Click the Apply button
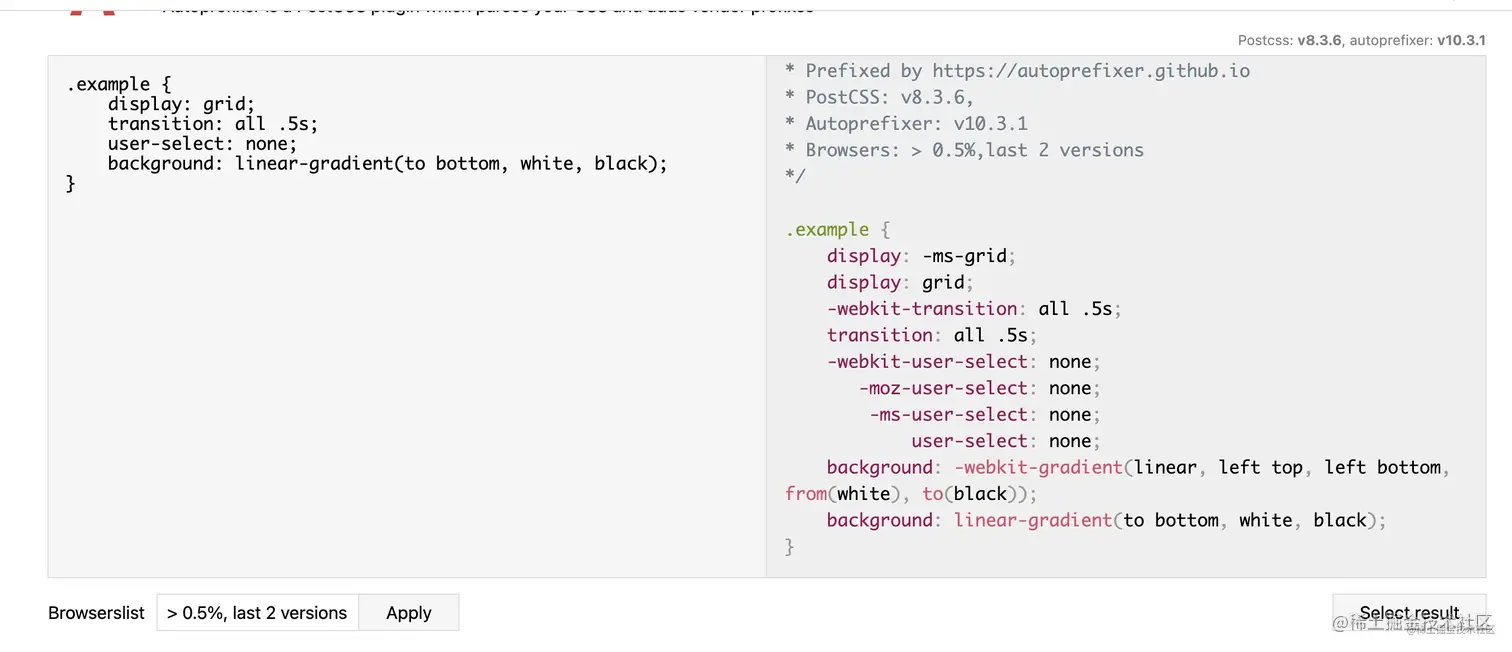The height and width of the screenshot is (652, 1512). (x=408, y=613)
